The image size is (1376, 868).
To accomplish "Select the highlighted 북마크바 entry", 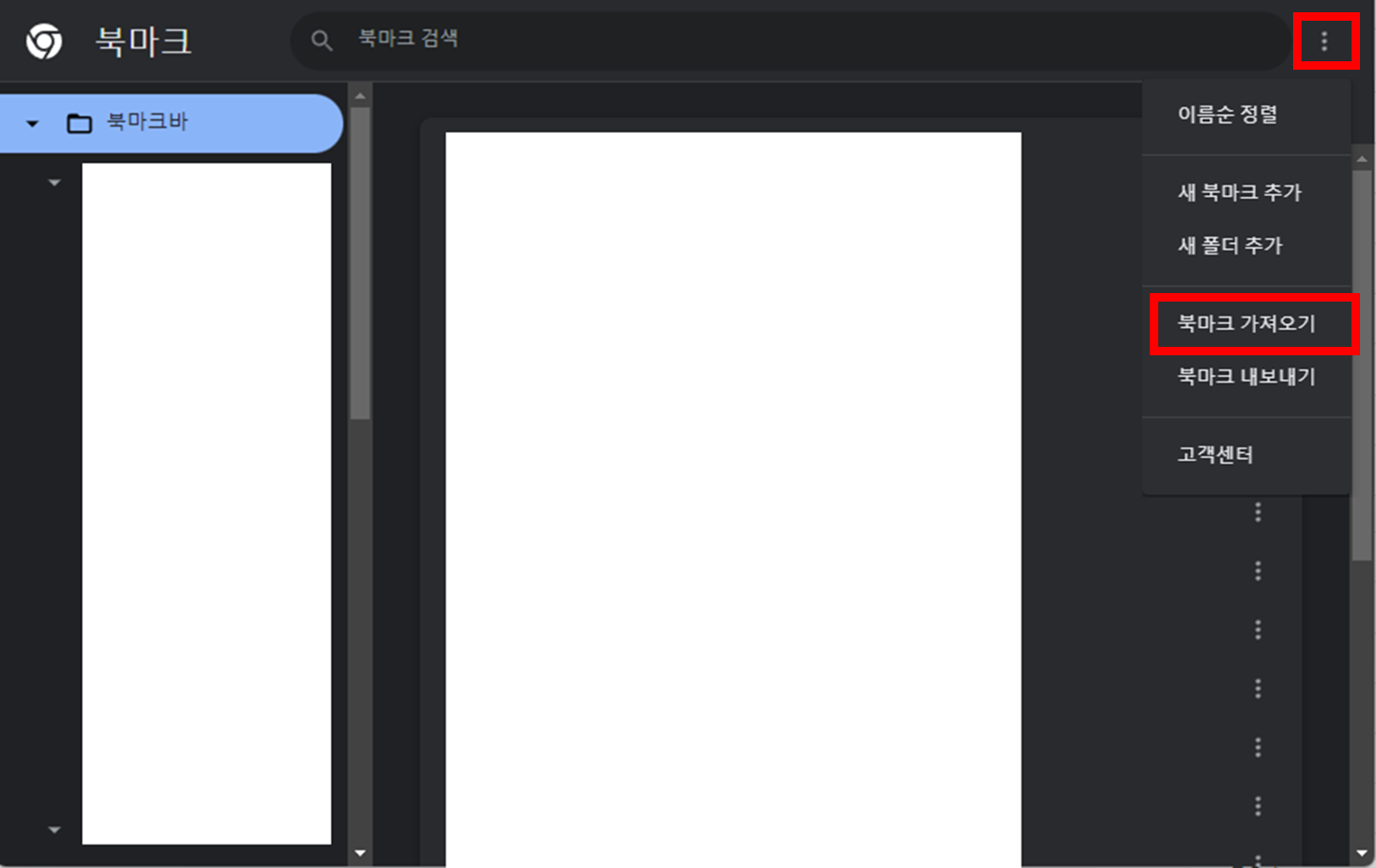I will tap(170, 123).
